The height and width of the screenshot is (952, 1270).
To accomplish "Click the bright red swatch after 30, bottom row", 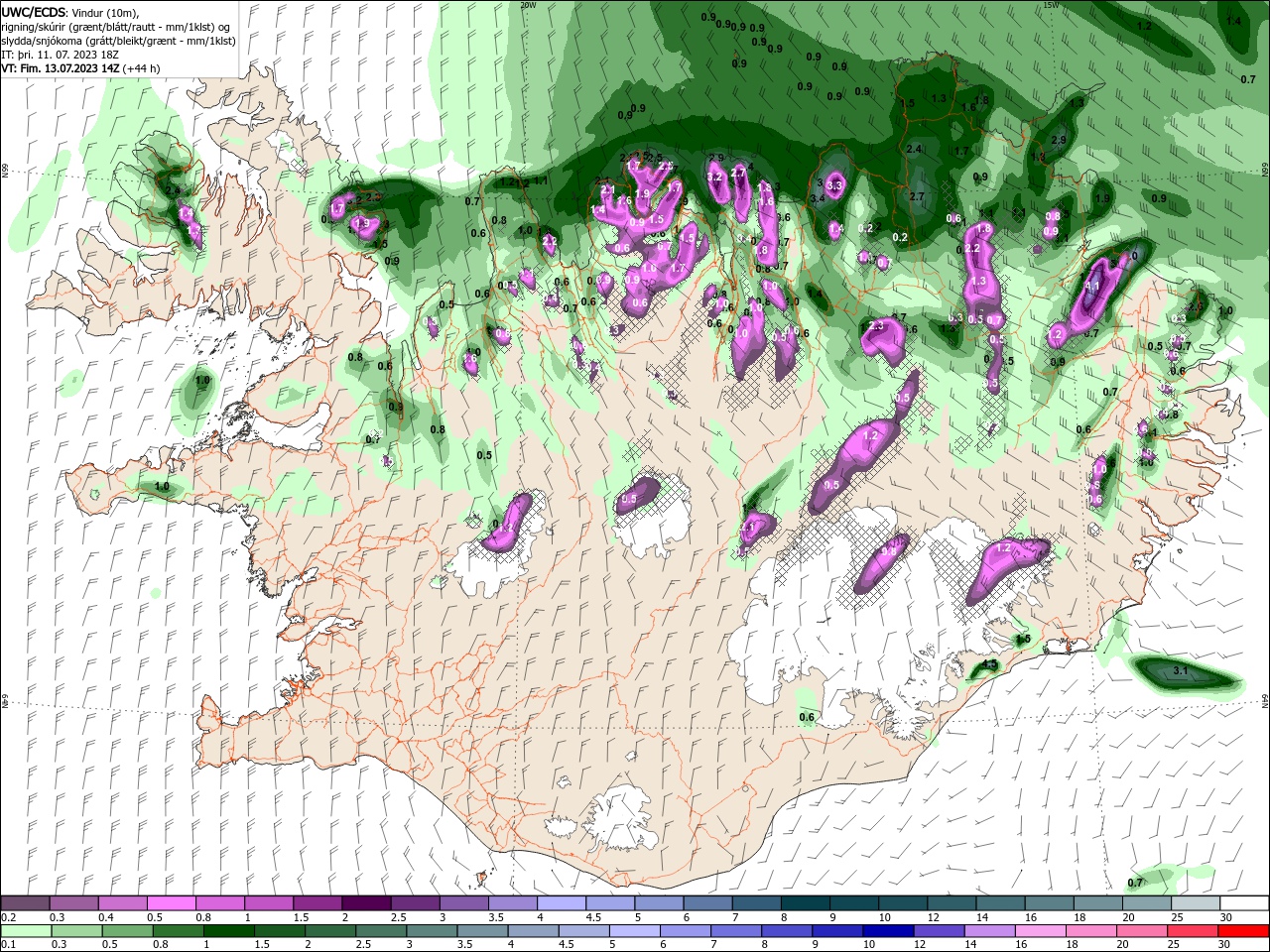I will (x=1242, y=931).
